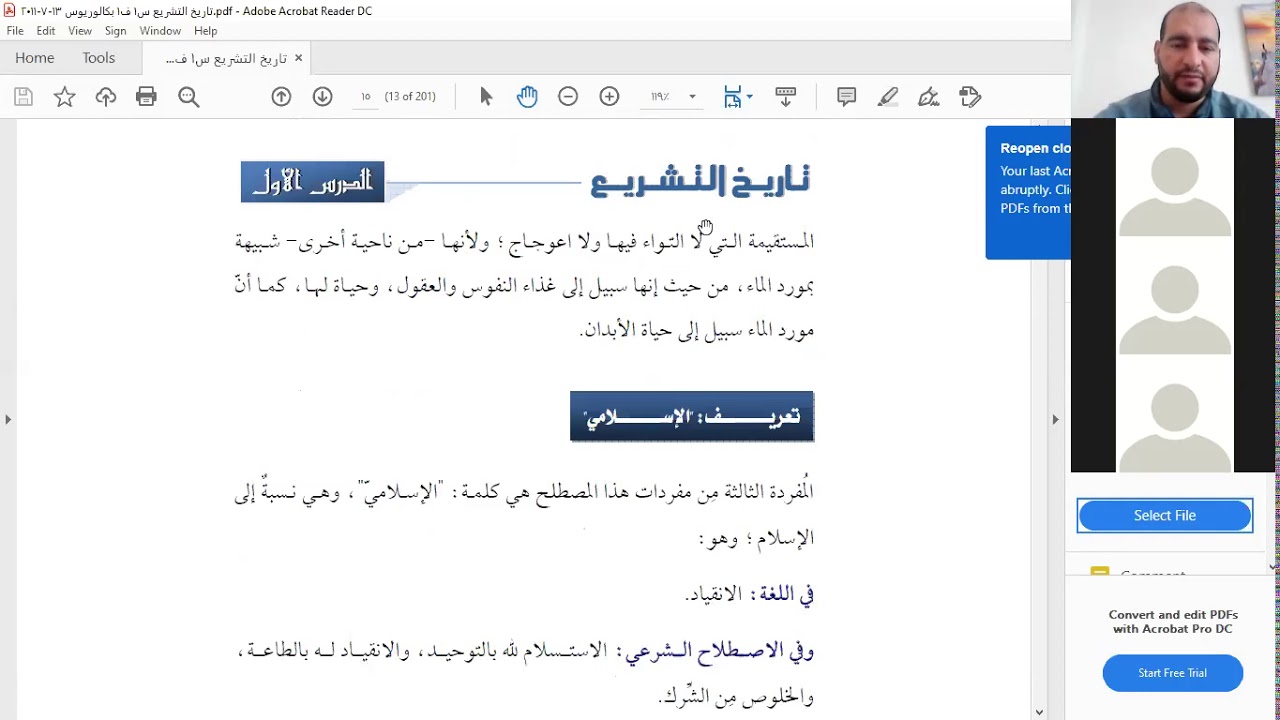Click the presenter webcam video thumbnail
This screenshot has width=1280, height=720.
pos(1175,59)
